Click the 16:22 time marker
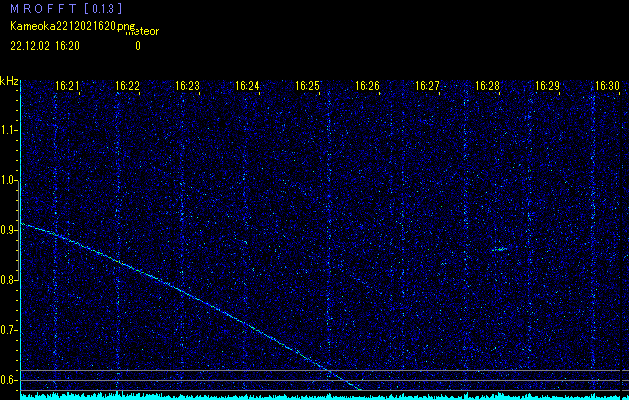Viewport: 629px width, 400px height. 127,86
